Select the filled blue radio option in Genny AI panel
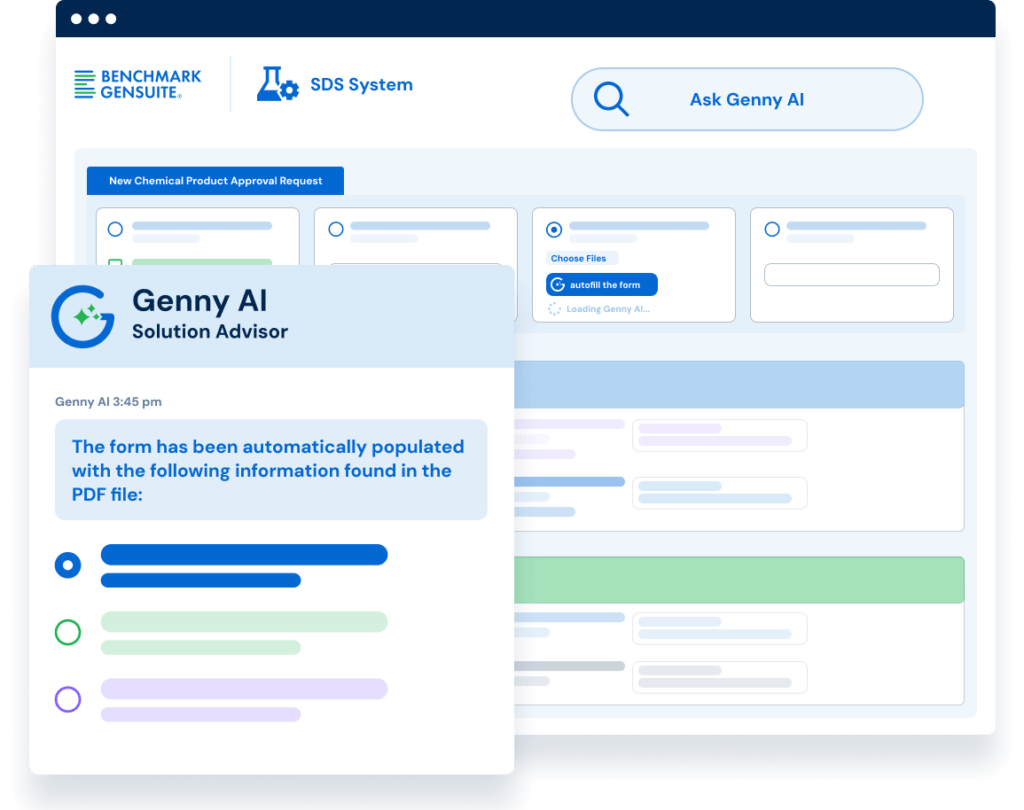This screenshot has height=810, width=1024. (68, 565)
